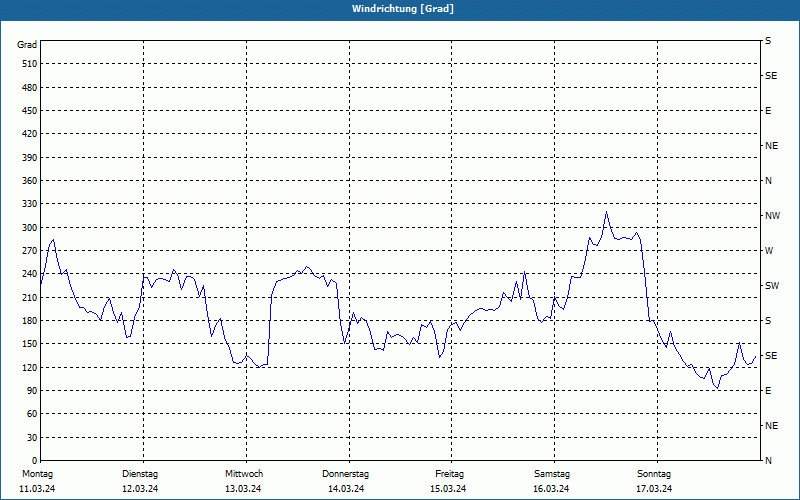Click the 330 value on the y-axis

click(x=30, y=204)
